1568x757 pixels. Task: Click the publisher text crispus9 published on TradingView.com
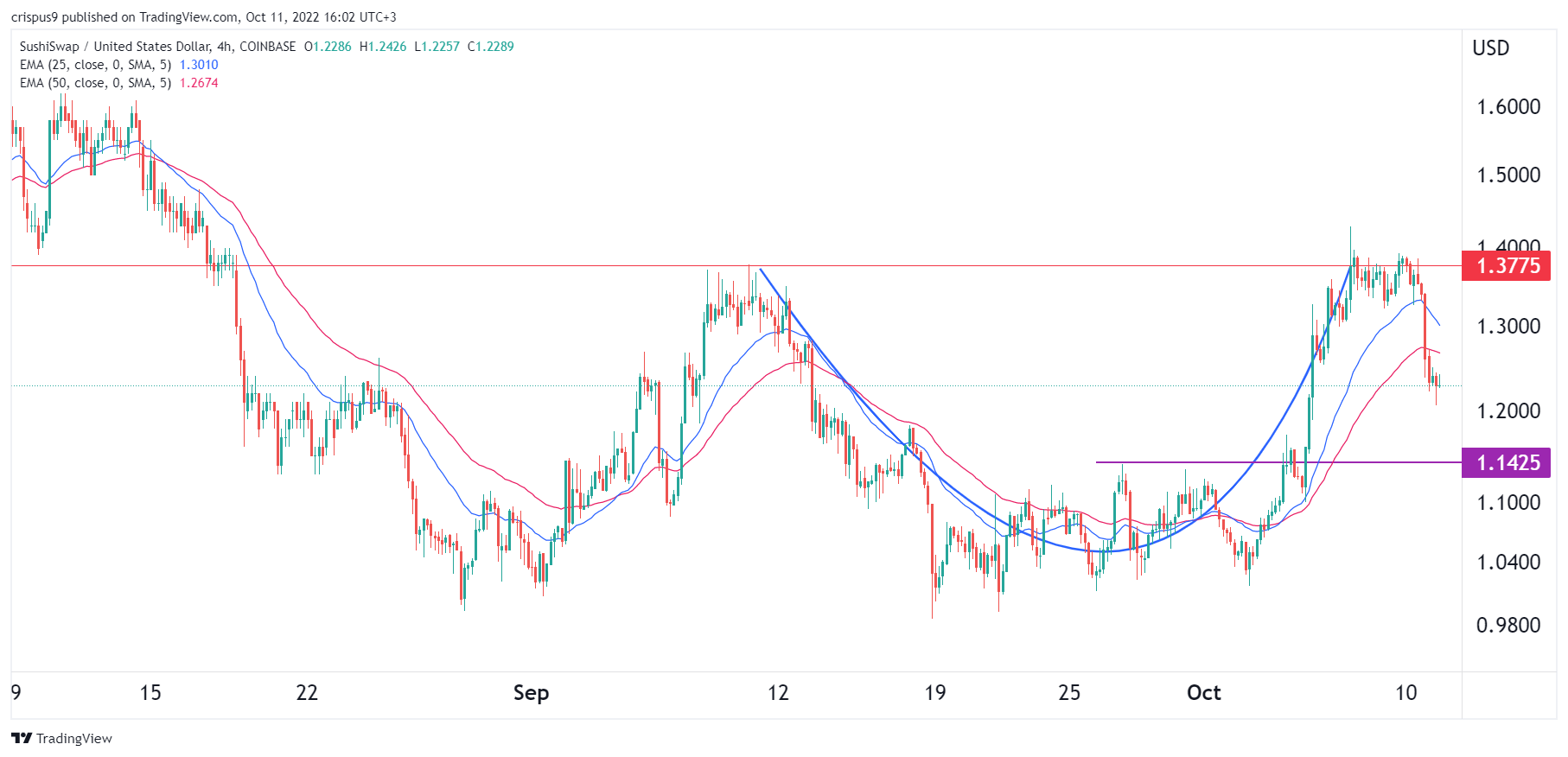(x=124, y=17)
